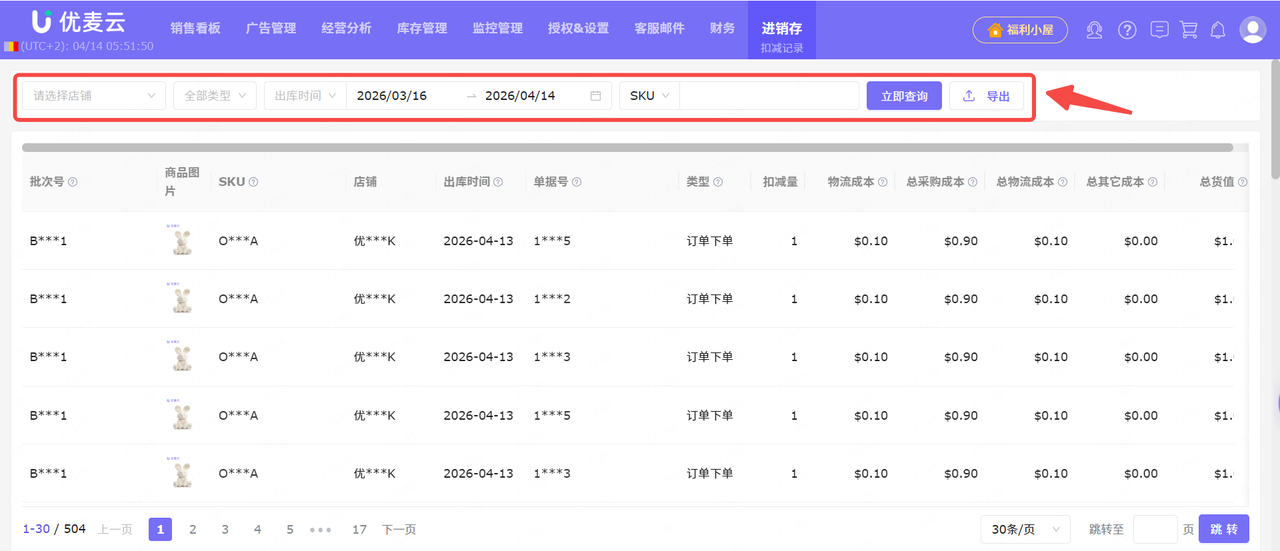
Task: Click order number 1***2 cell
Action: (x=552, y=299)
